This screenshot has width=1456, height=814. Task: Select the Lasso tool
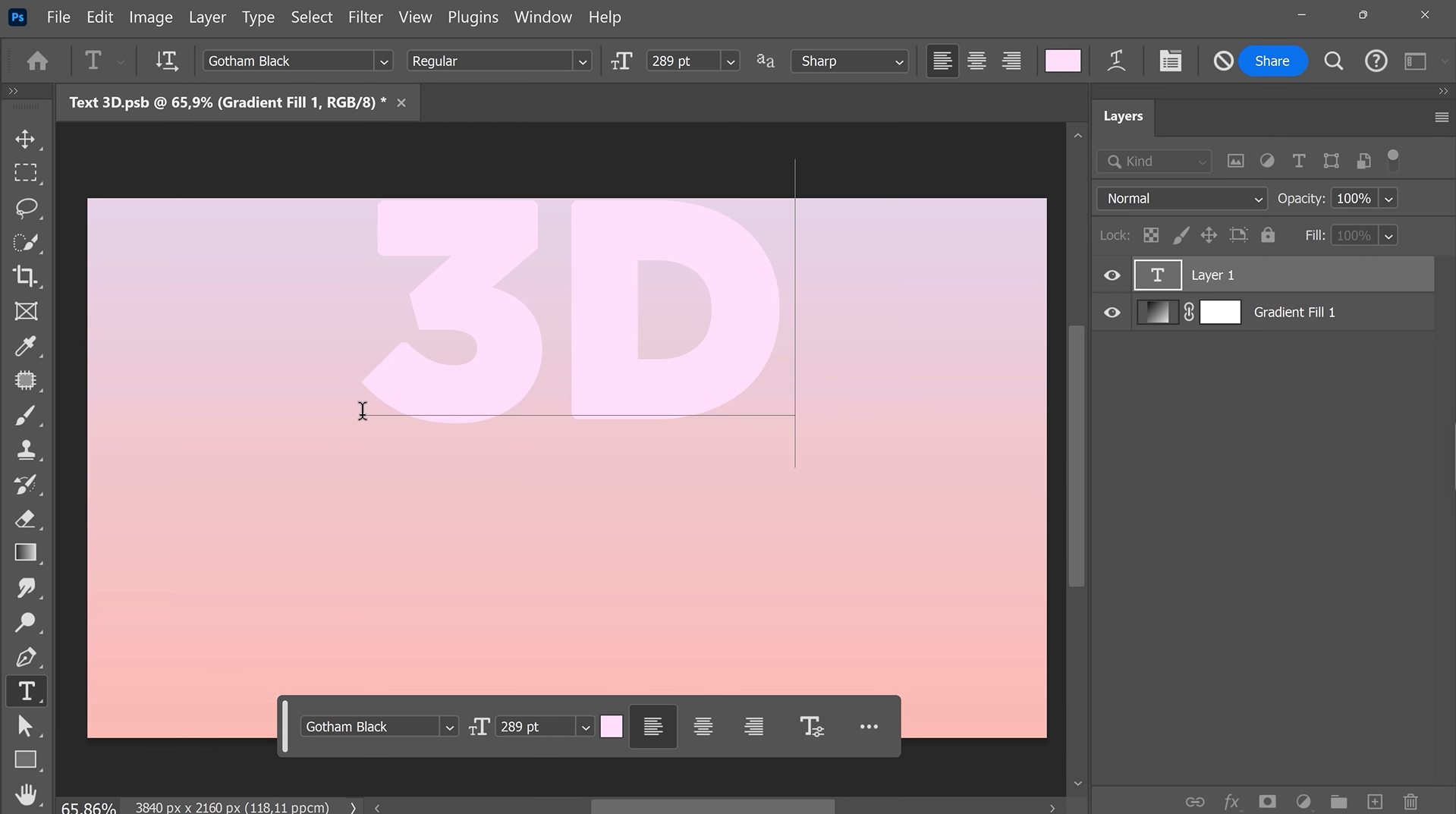(x=25, y=208)
